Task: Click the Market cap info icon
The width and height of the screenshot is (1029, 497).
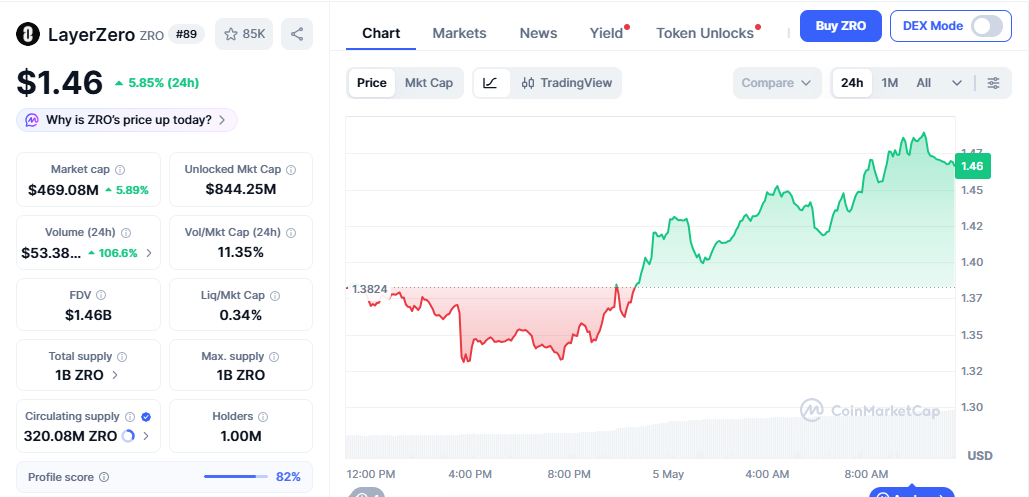Action: tap(119, 169)
